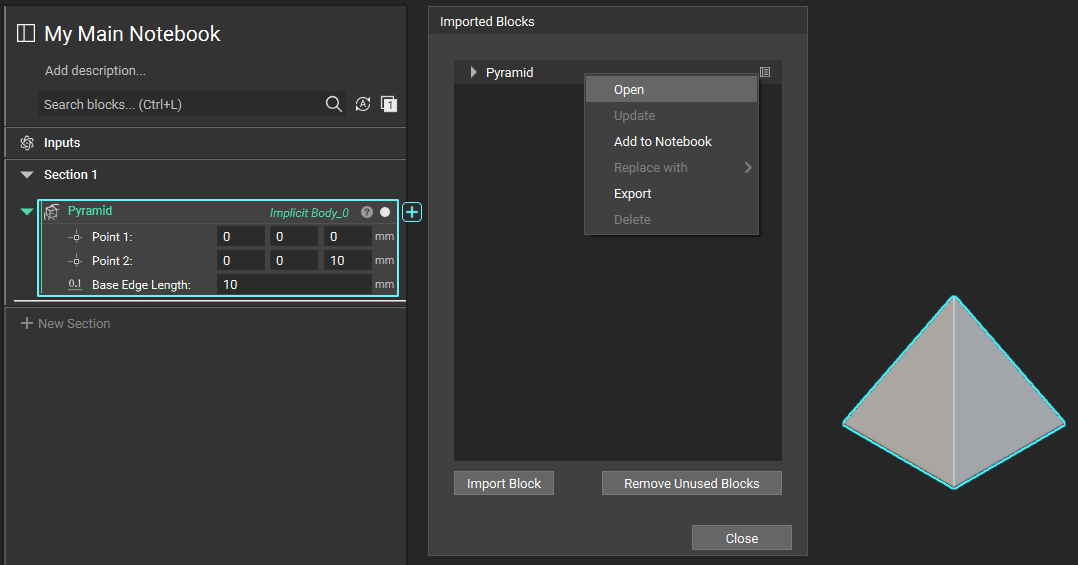Click the Inputs header label
The height and width of the screenshot is (565, 1078).
(x=62, y=143)
